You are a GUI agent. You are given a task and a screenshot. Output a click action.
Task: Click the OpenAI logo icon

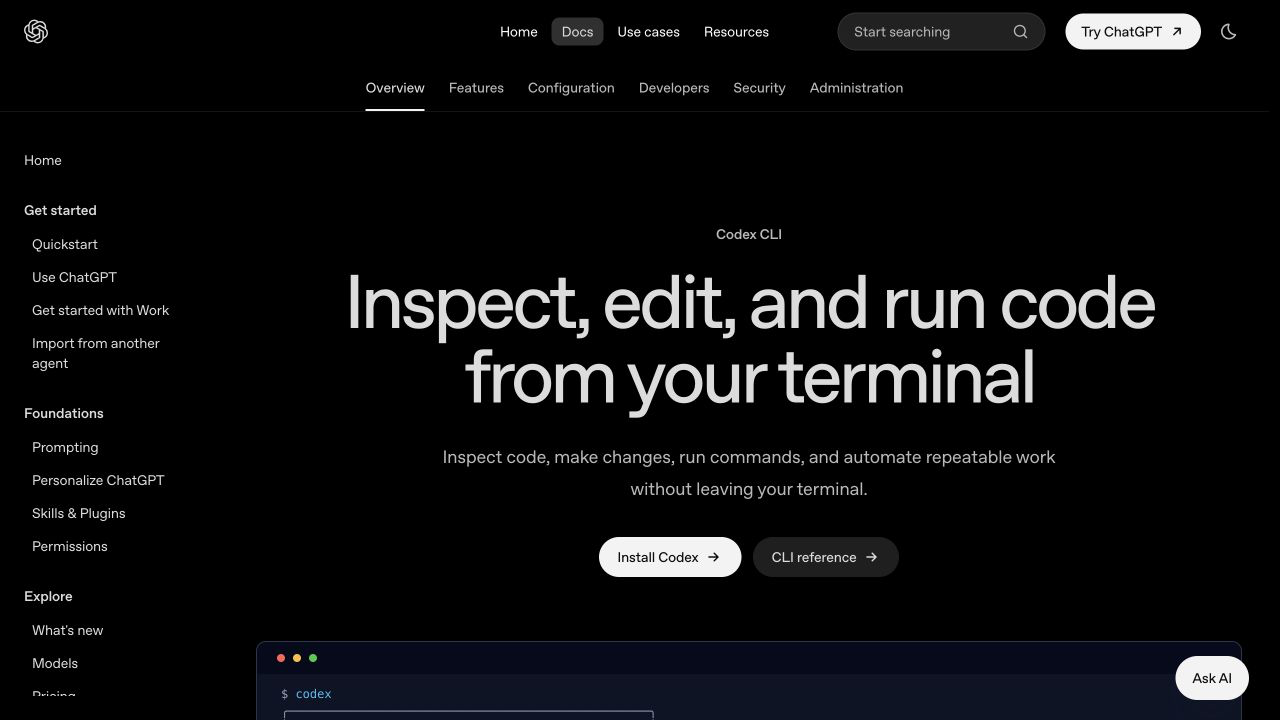(36, 32)
